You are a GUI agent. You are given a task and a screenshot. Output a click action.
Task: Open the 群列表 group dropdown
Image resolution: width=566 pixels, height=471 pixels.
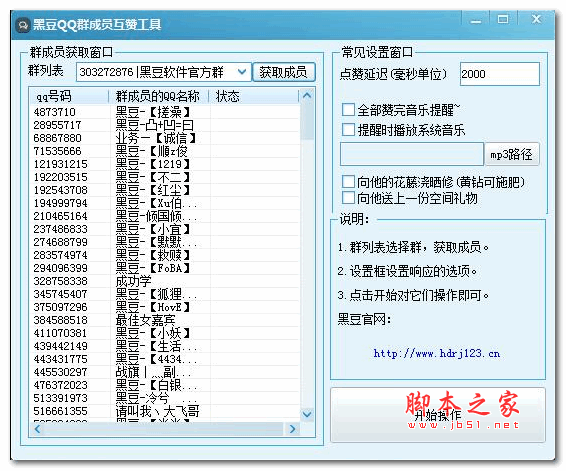pyautogui.click(x=243, y=72)
